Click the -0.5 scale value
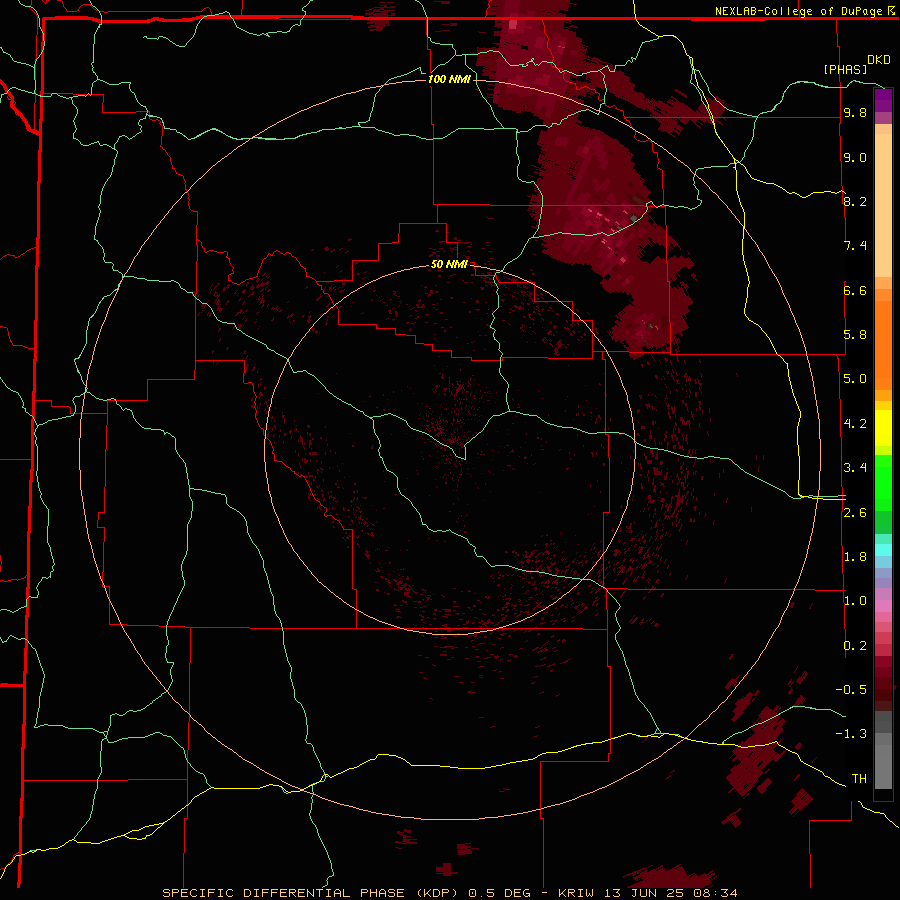Screen dimensions: 900x900 coord(851,690)
